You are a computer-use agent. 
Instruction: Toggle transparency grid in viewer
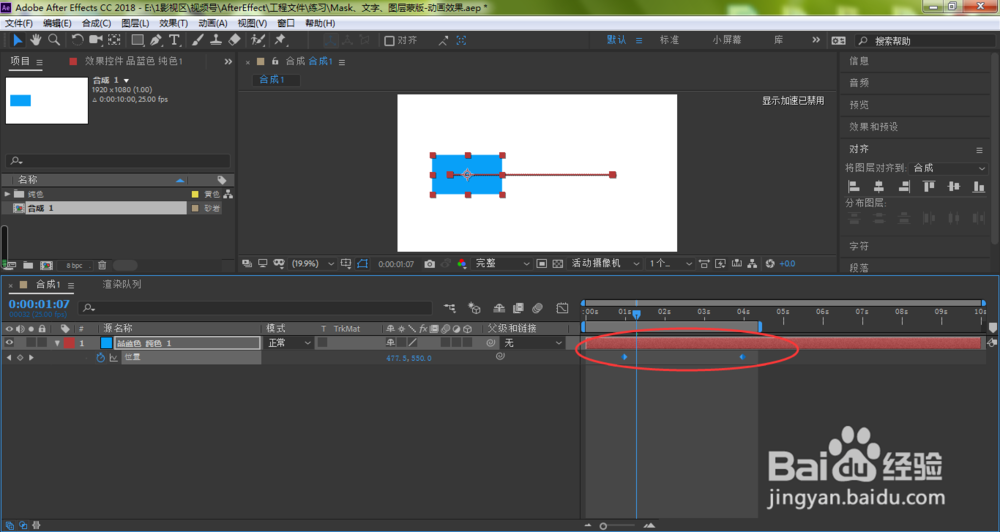click(557, 264)
